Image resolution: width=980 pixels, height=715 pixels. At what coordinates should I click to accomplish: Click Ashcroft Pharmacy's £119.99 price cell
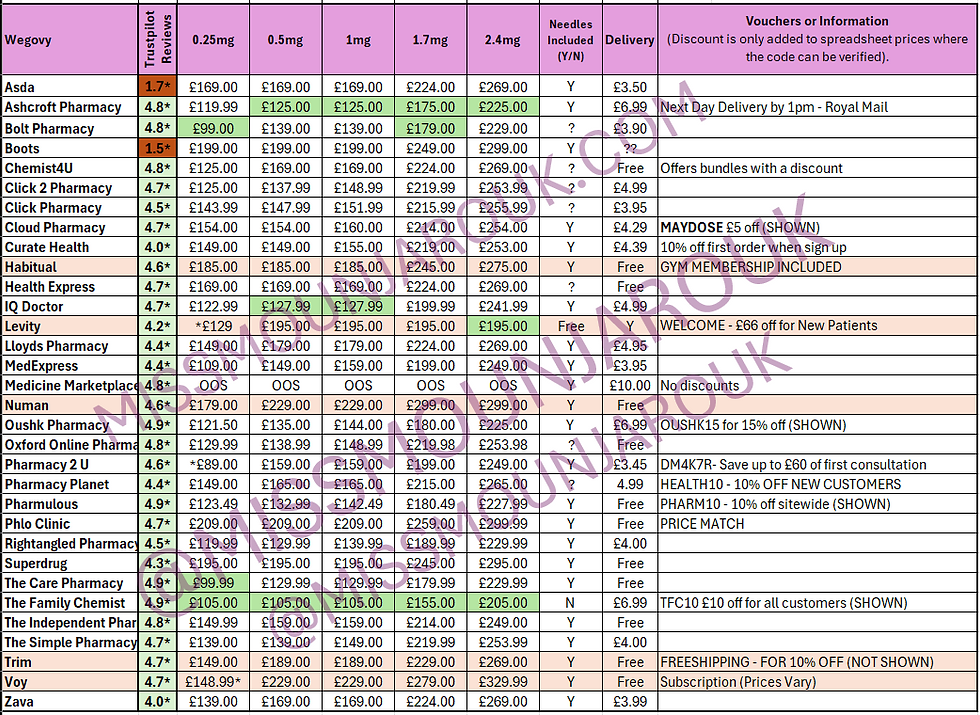pyautogui.click(x=213, y=107)
